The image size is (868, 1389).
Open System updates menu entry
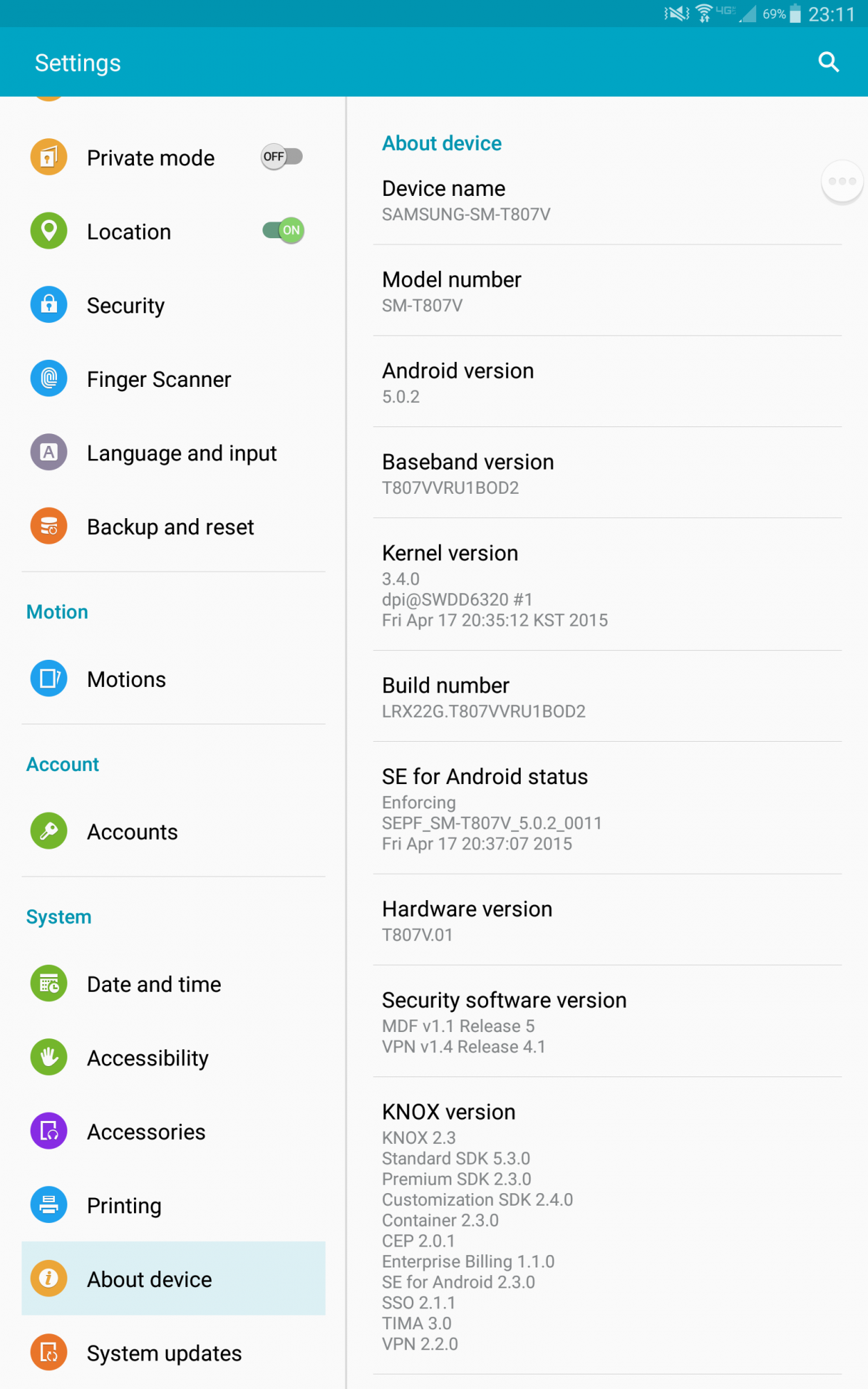click(164, 1353)
